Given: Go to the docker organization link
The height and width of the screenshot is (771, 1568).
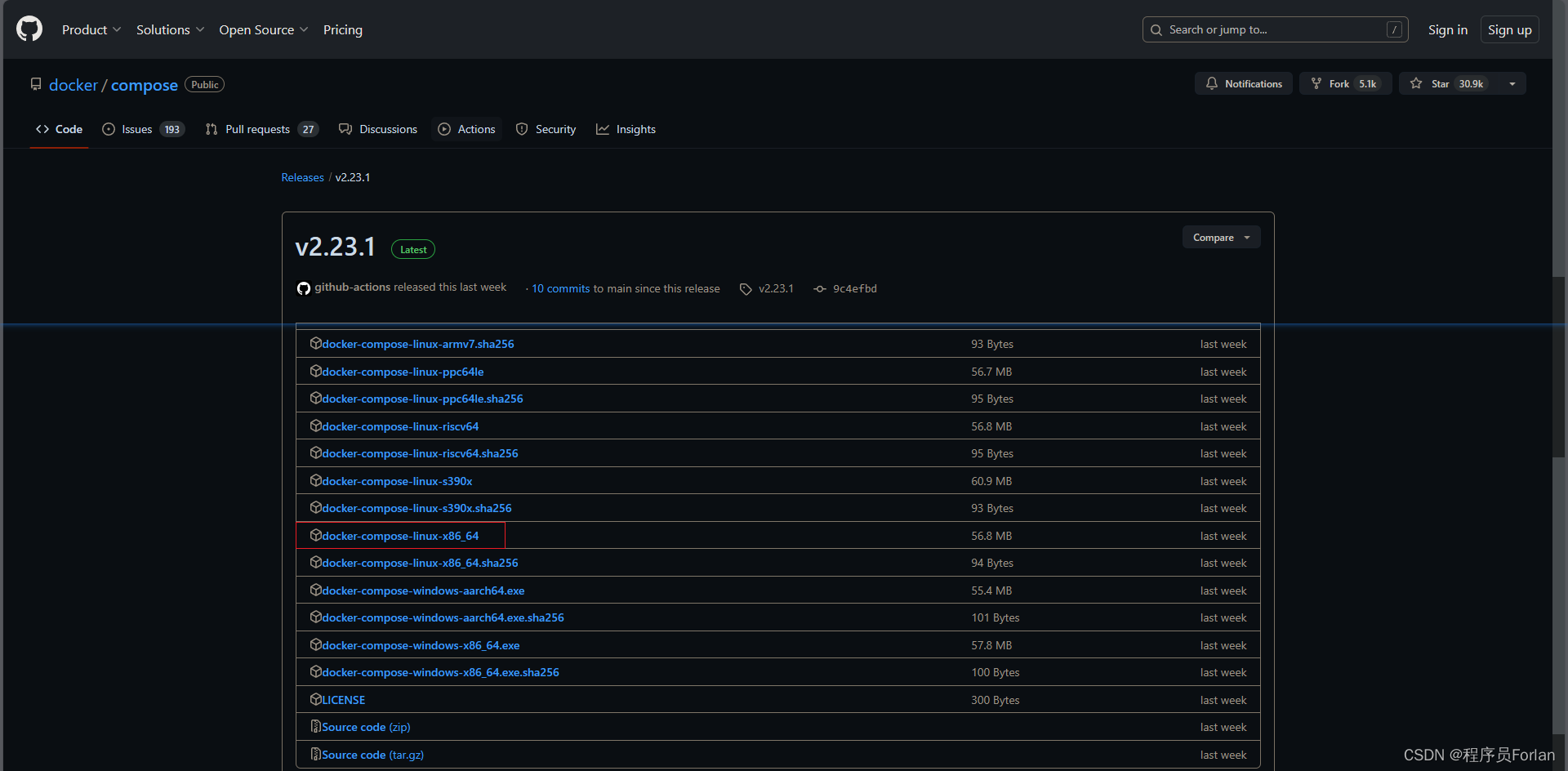Looking at the screenshot, I should pos(73,85).
